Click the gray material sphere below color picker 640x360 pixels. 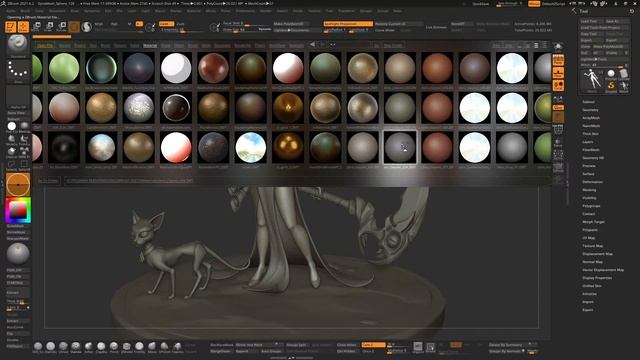click(x=18, y=253)
